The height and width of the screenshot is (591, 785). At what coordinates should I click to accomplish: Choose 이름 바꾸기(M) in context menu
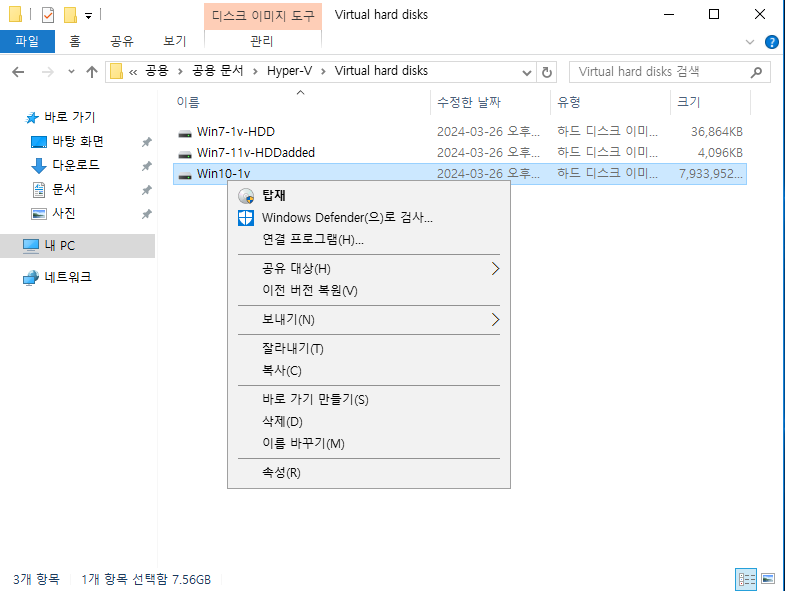pyautogui.click(x=369, y=444)
